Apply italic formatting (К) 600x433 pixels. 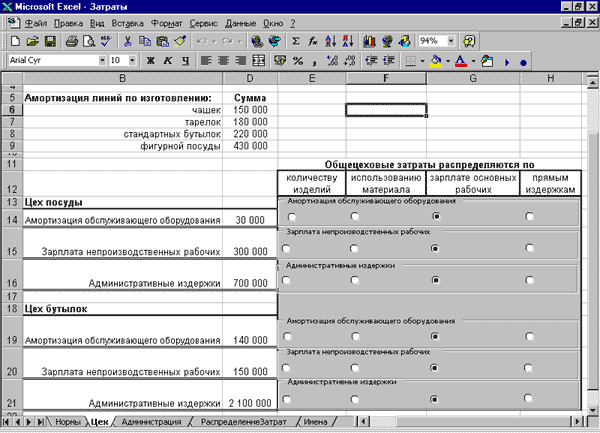pyautogui.click(x=168, y=60)
